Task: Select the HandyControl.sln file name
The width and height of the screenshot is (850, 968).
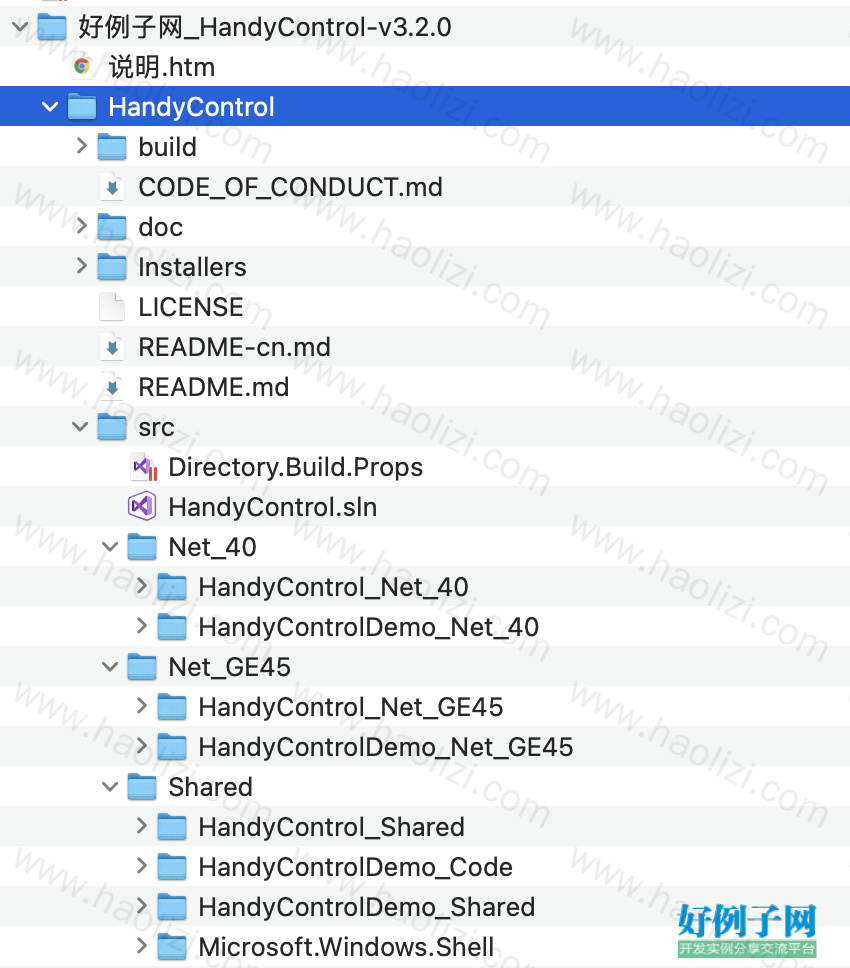Action: 273,507
